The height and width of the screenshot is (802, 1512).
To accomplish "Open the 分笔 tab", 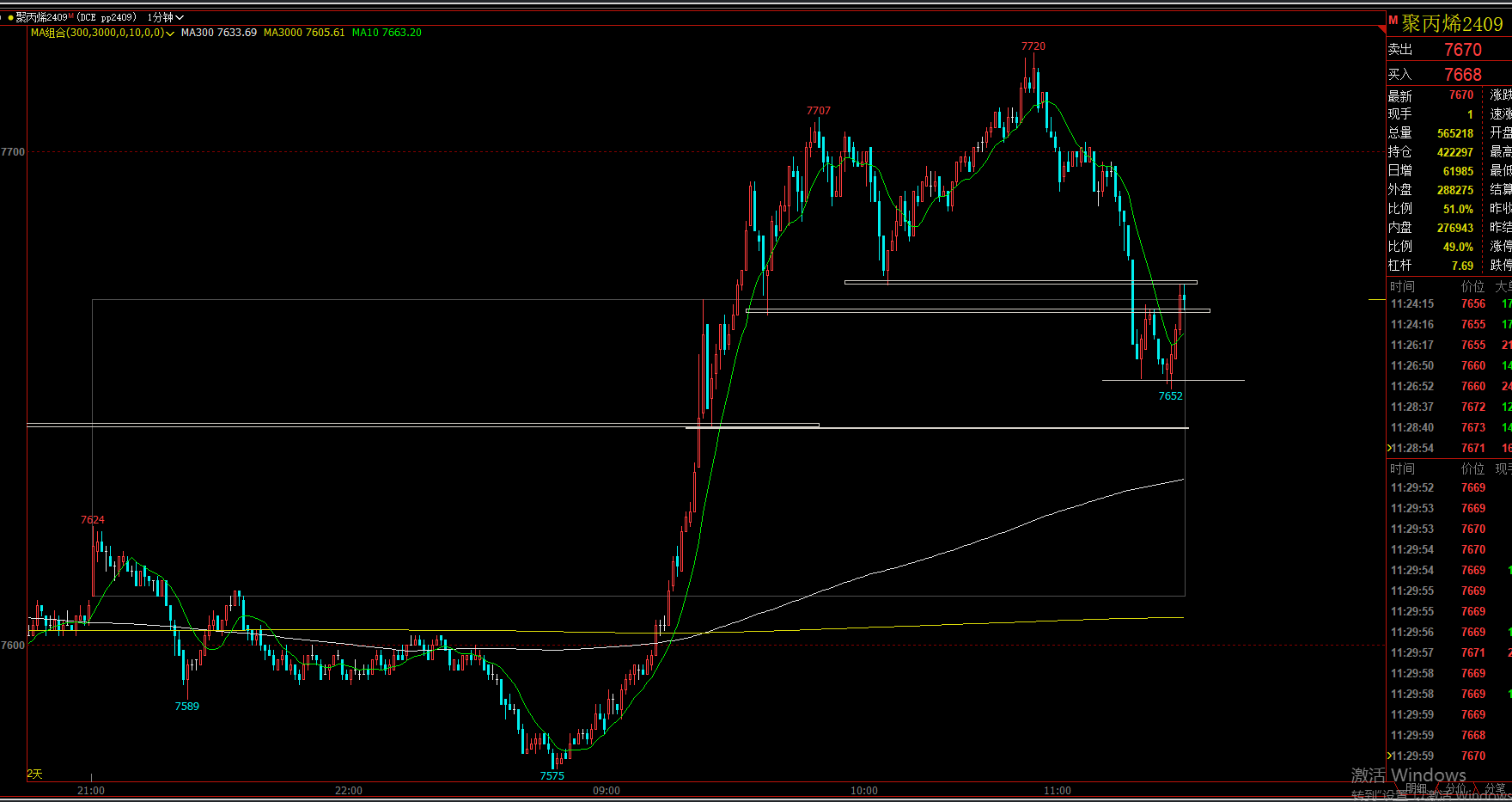I will coord(1495,788).
